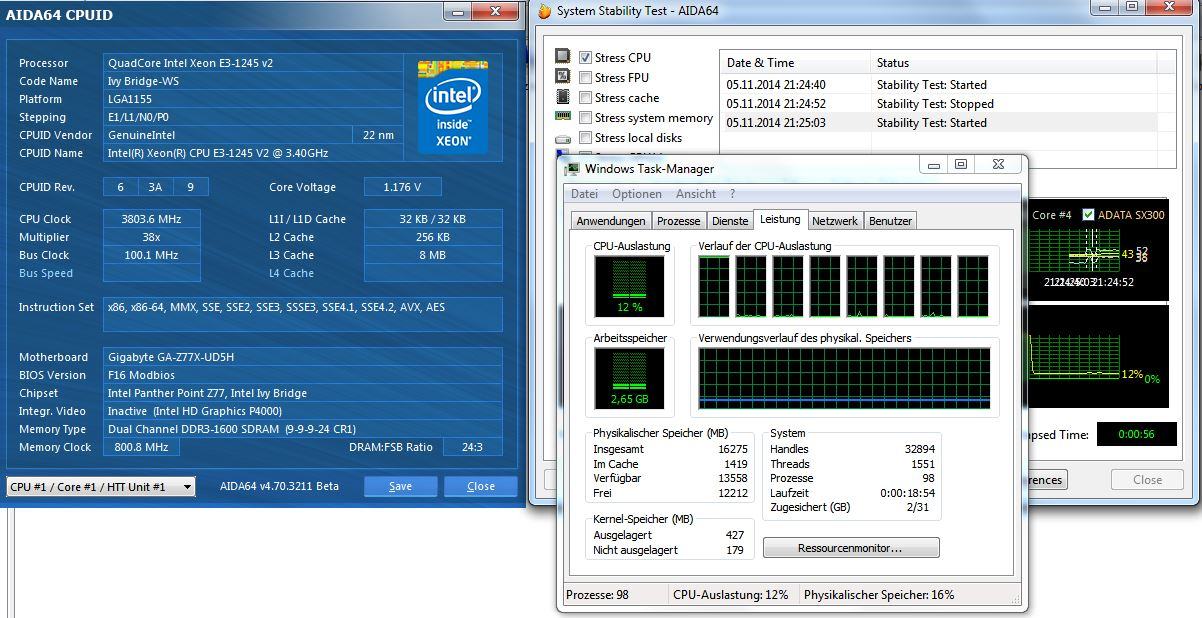The image size is (1202, 618).
Task: Select the 21:24:40 Stability Test Started row
Action: click(x=938, y=85)
